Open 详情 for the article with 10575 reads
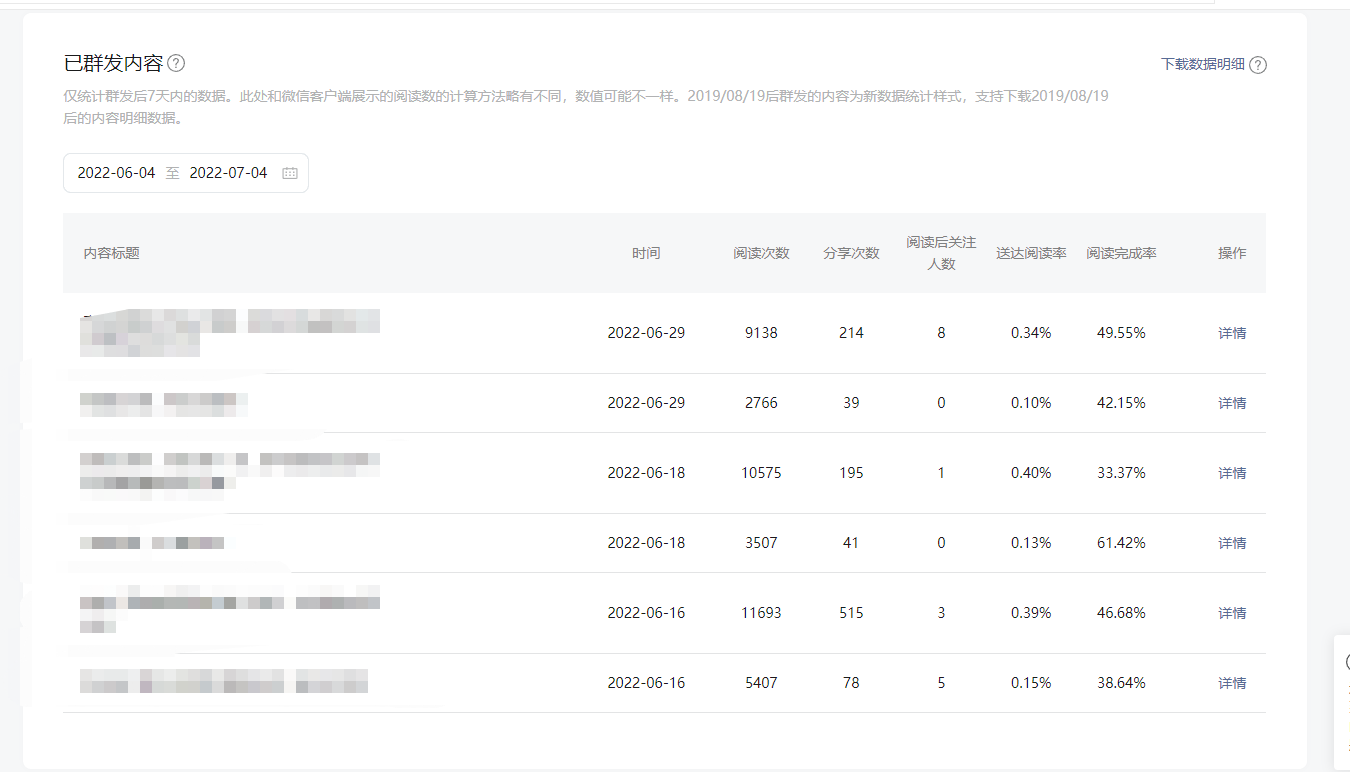The height and width of the screenshot is (772, 1350). click(1232, 473)
